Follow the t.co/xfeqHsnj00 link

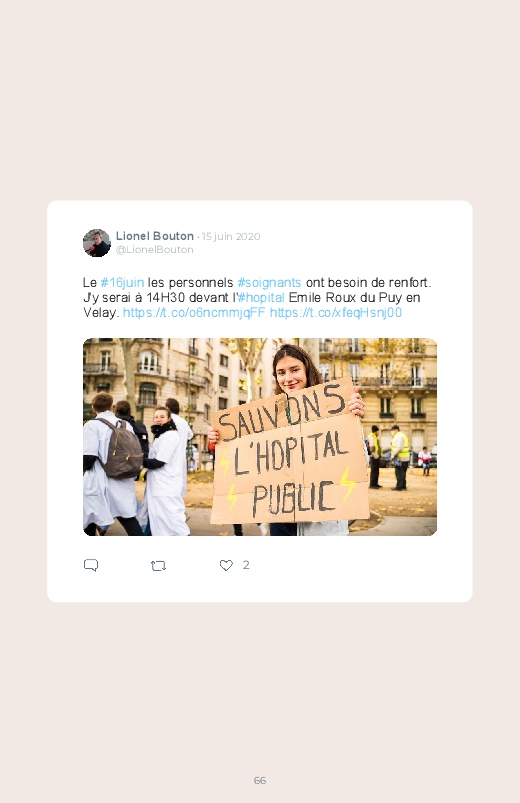(x=336, y=312)
